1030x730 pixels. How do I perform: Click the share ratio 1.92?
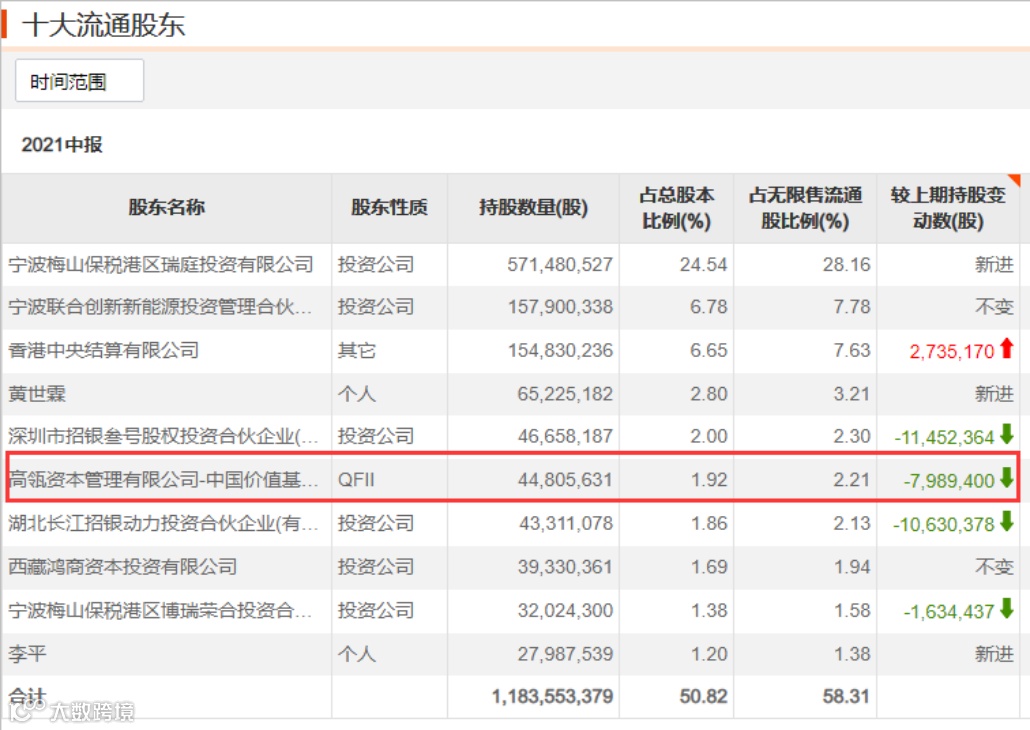(x=709, y=480)
